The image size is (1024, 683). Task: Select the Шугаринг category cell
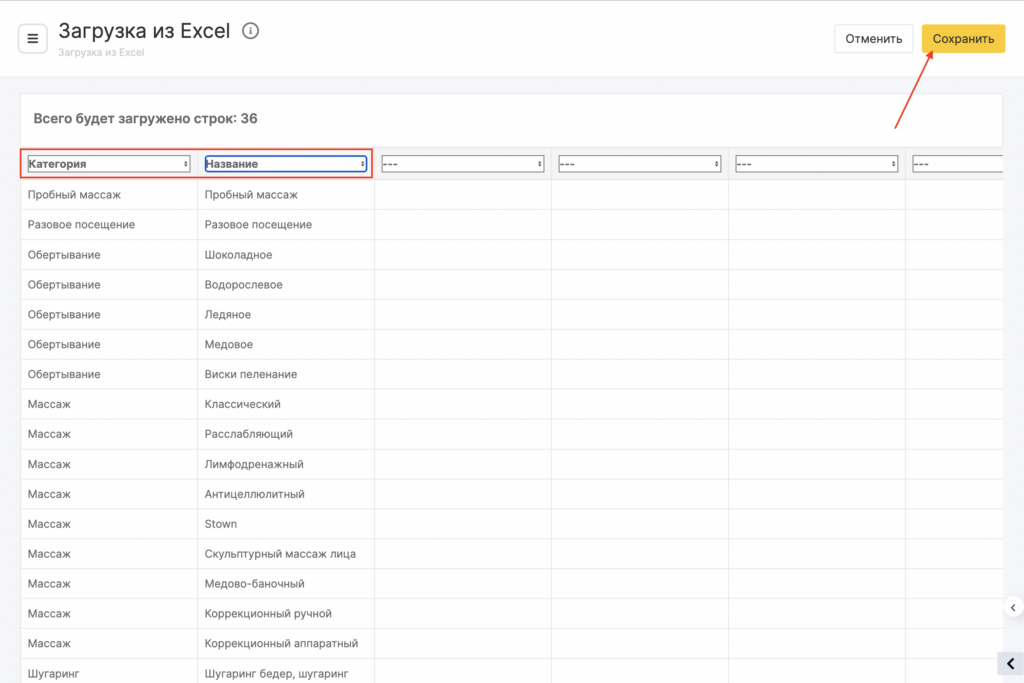pyautogui.click(x=53, y=673)
